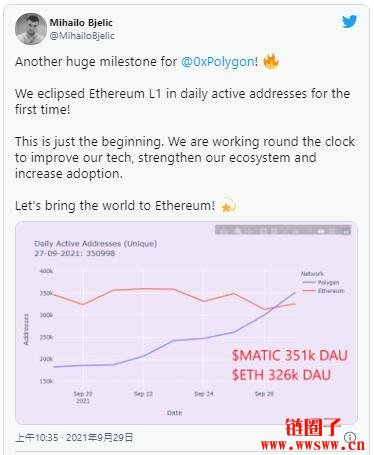This screenshot has height=455, width=374.
Task: Click the rightmost chart modebar icon
Action: click(347, 230)
